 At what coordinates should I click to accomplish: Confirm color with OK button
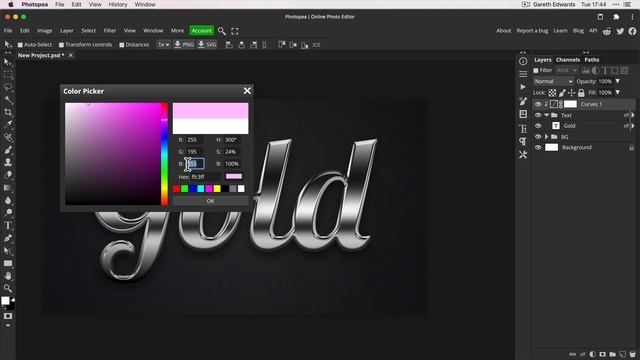pos(210,201)
